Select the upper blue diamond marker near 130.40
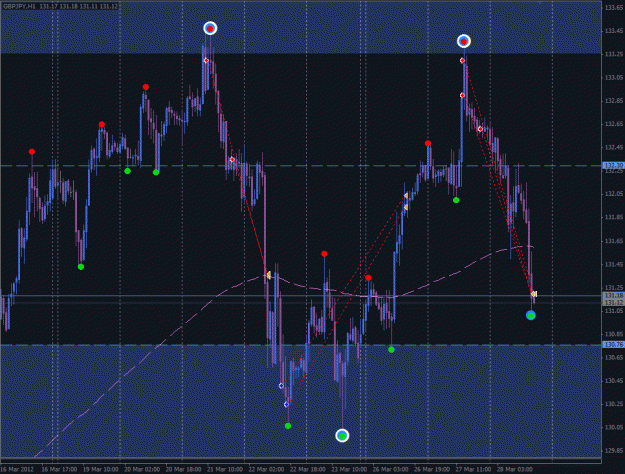The image size is (625, 474). (x=281, y=385)
